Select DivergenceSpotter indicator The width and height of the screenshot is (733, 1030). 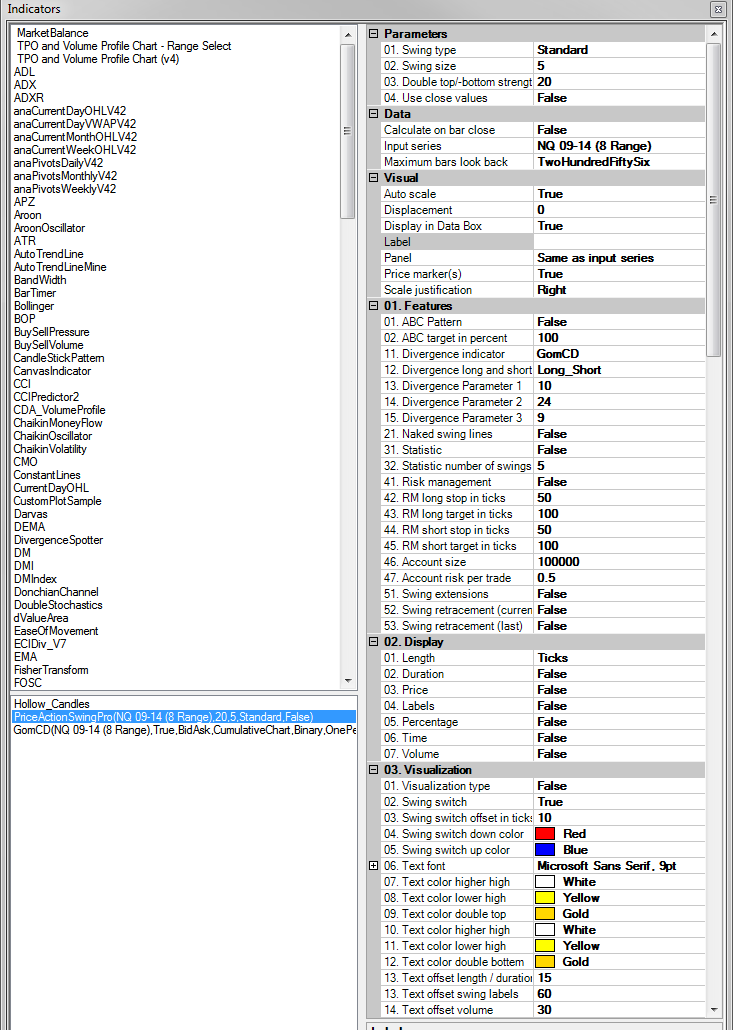pyautogui.click(x=58, y=540)
